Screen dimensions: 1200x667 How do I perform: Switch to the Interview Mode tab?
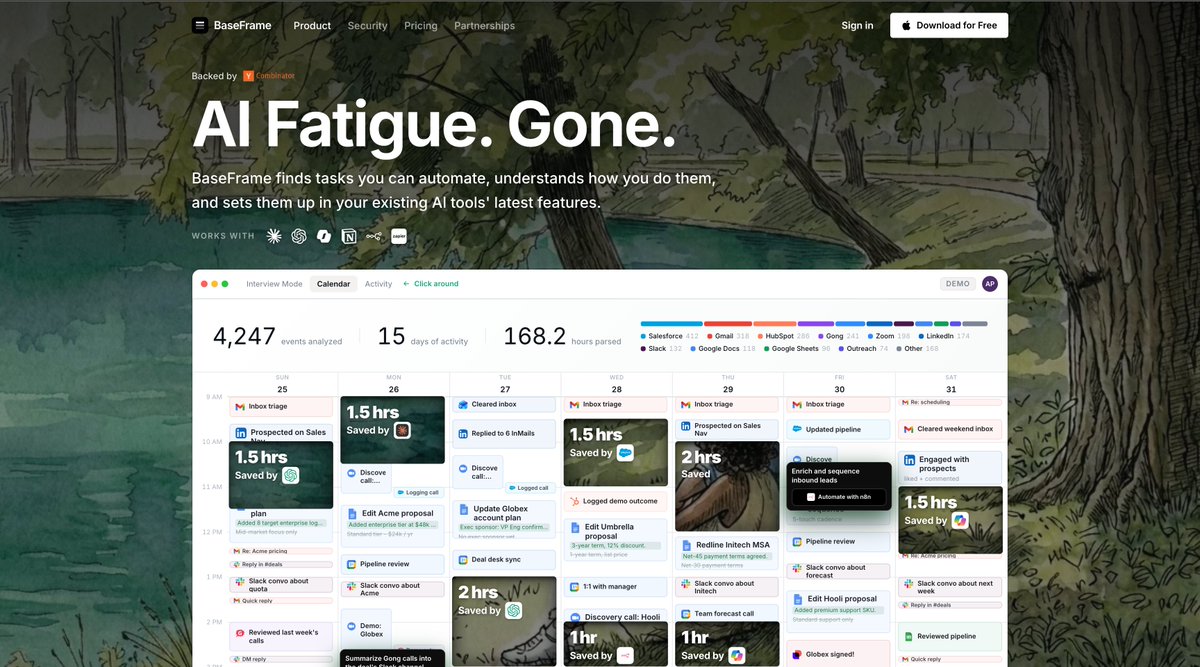274,284
